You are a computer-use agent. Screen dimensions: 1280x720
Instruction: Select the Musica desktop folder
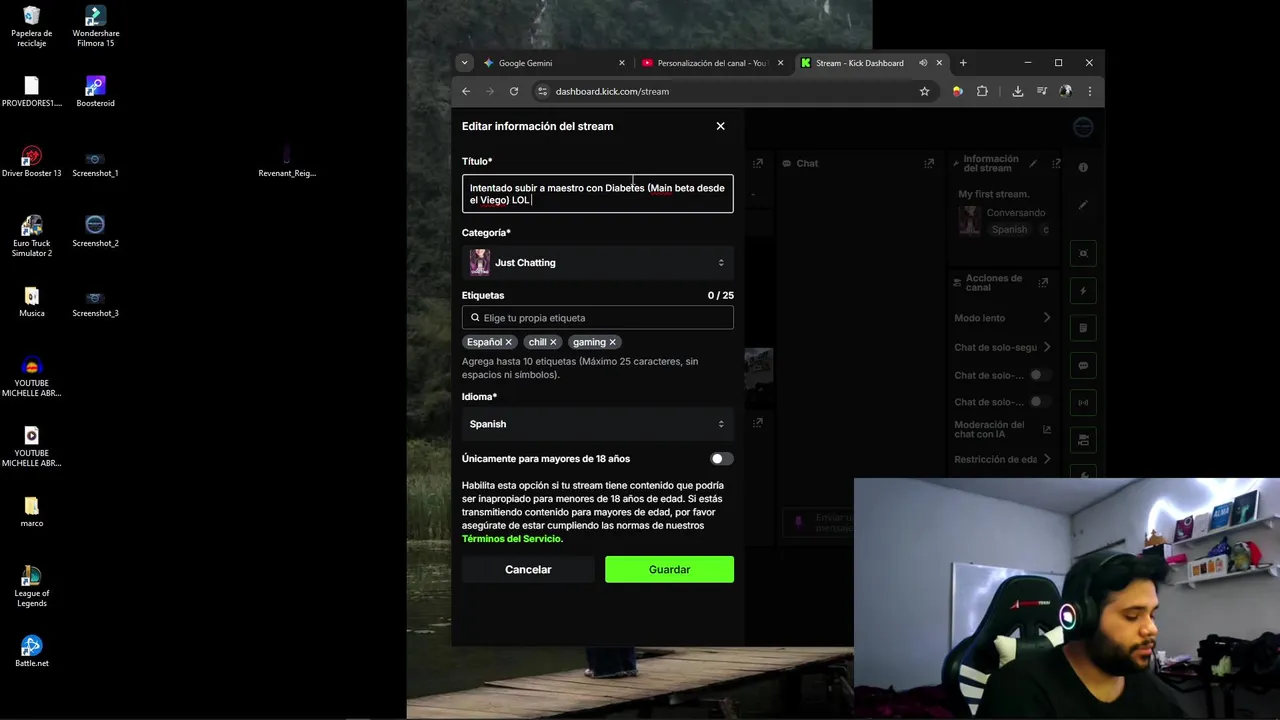click(32, 301)
